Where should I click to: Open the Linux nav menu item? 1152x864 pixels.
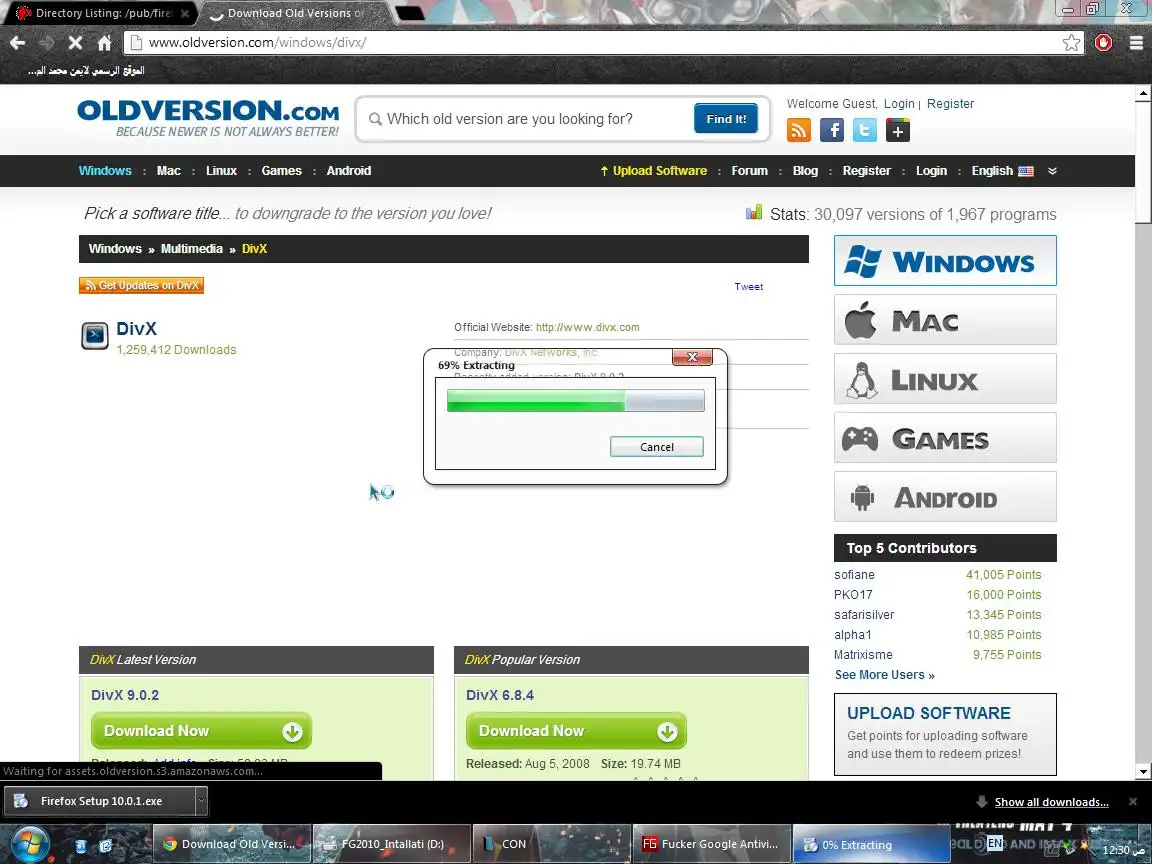221,170
